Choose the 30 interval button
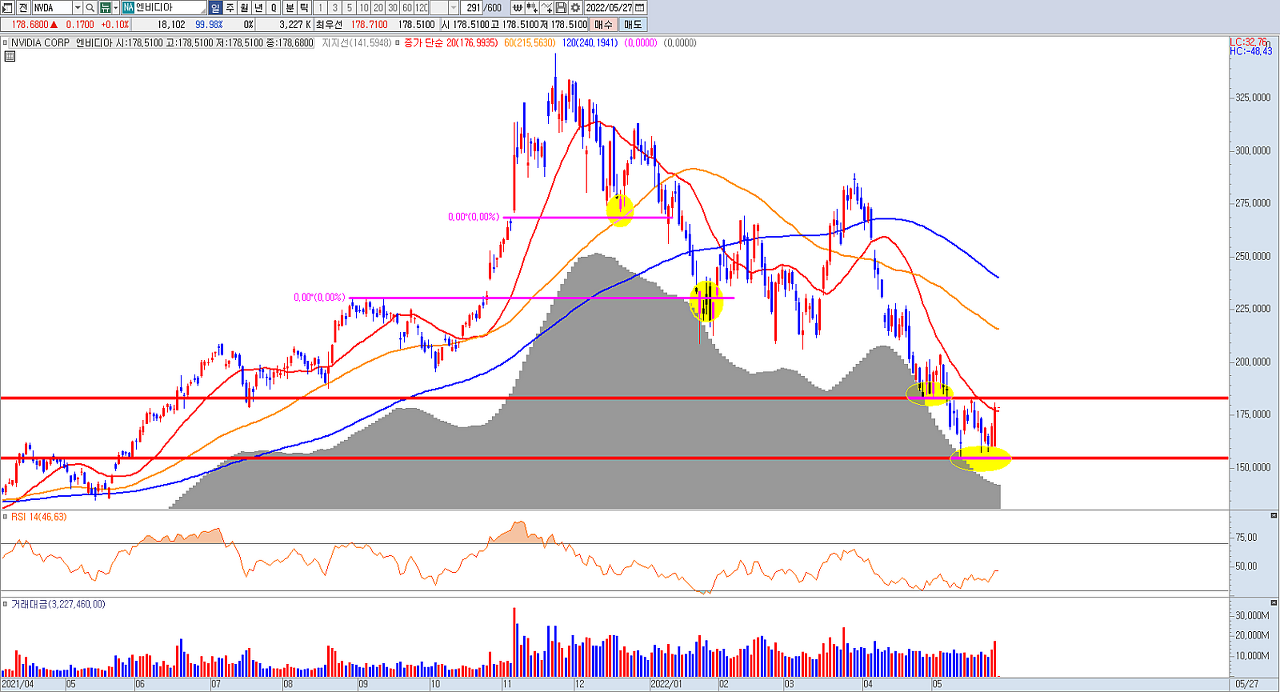The width and height of the screenshot is (1280, 692). 393,7
